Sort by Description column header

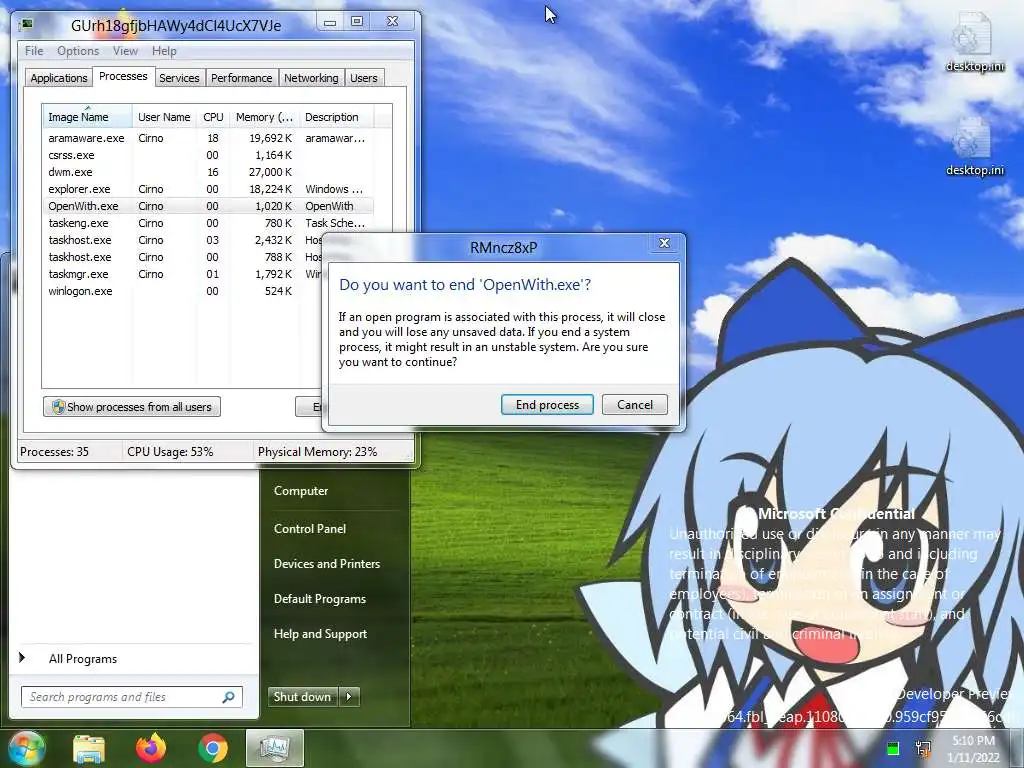point(337,117)
